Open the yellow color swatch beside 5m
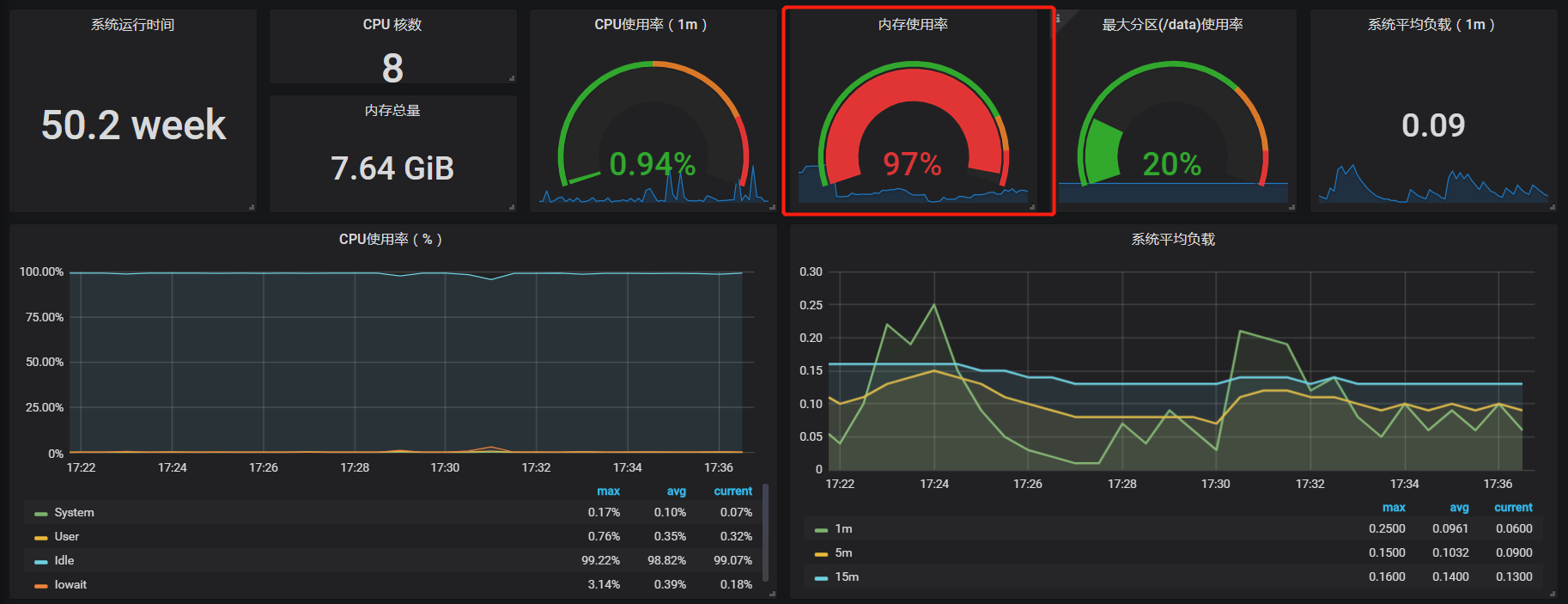 821,554
